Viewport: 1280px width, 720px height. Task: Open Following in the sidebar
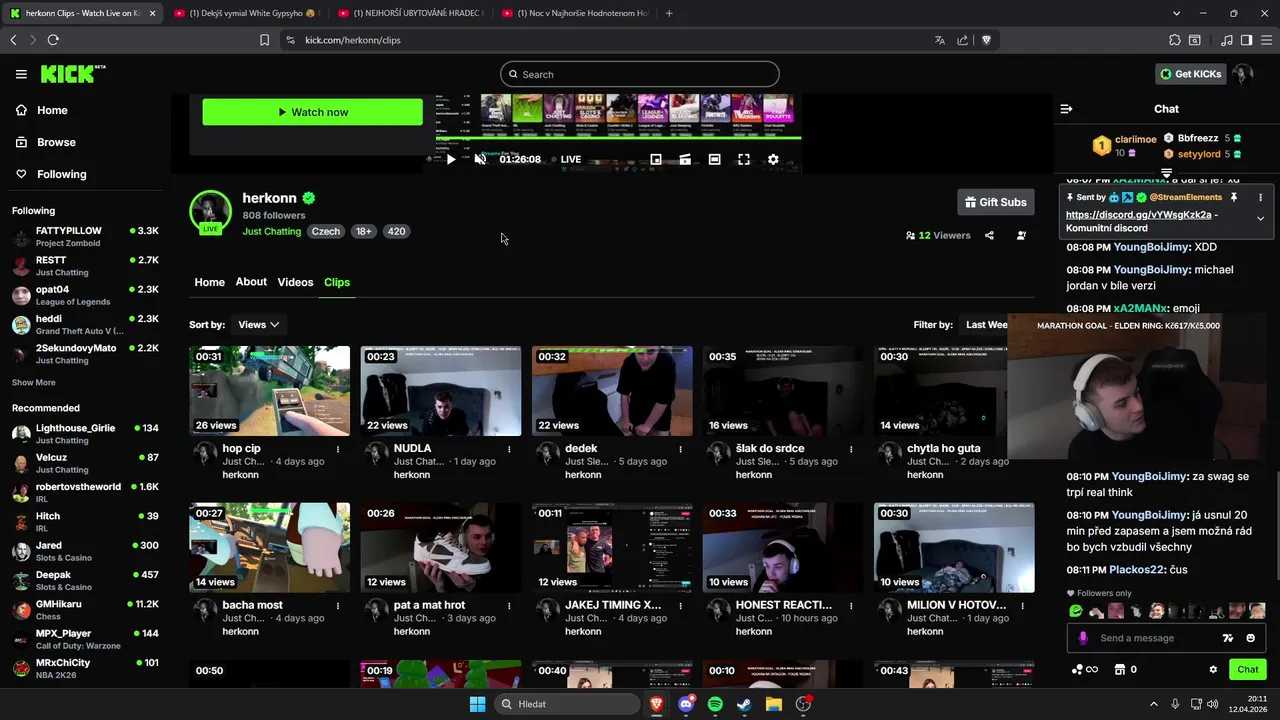coord(52,174)
